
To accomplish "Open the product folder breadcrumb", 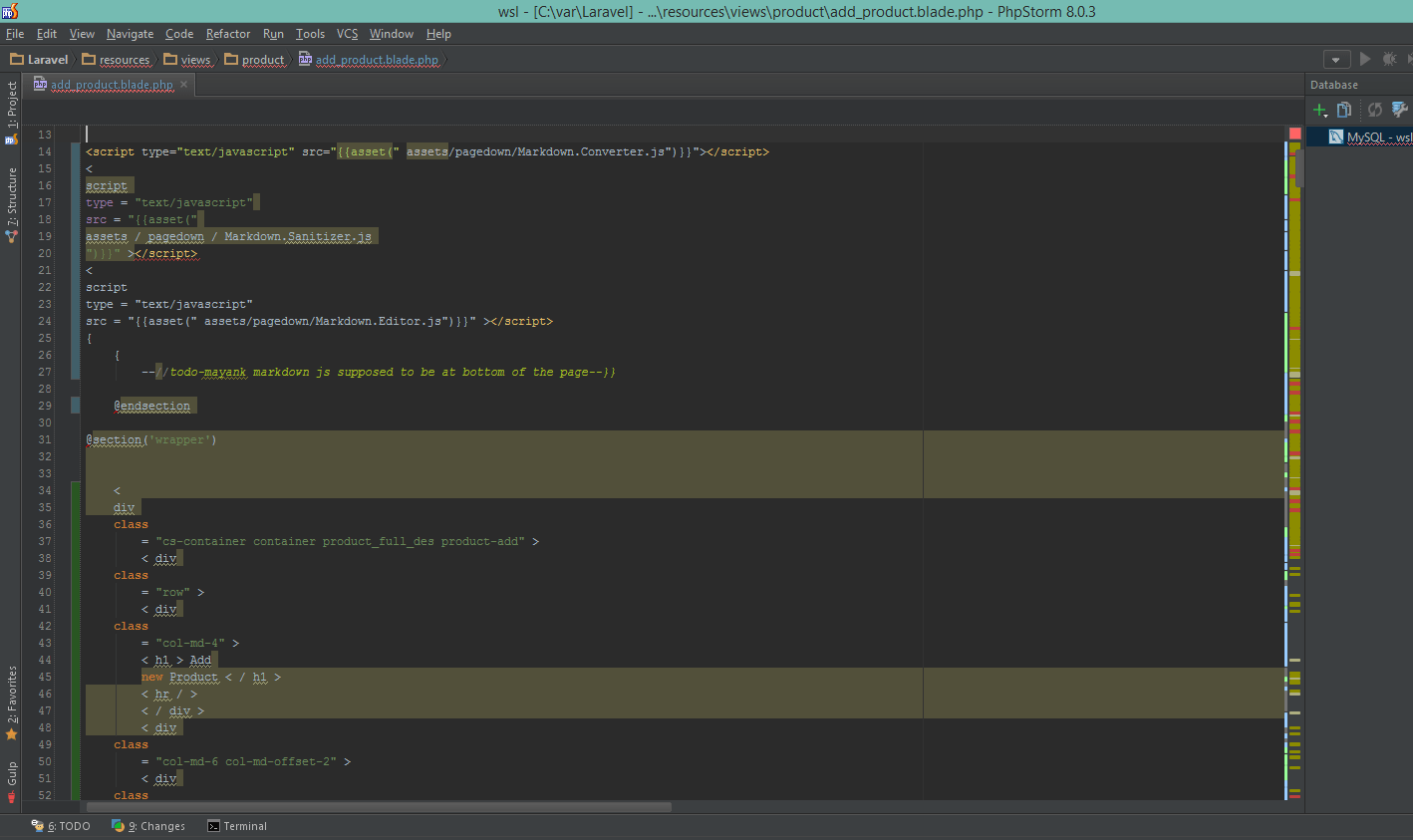I will coord(262,59).
